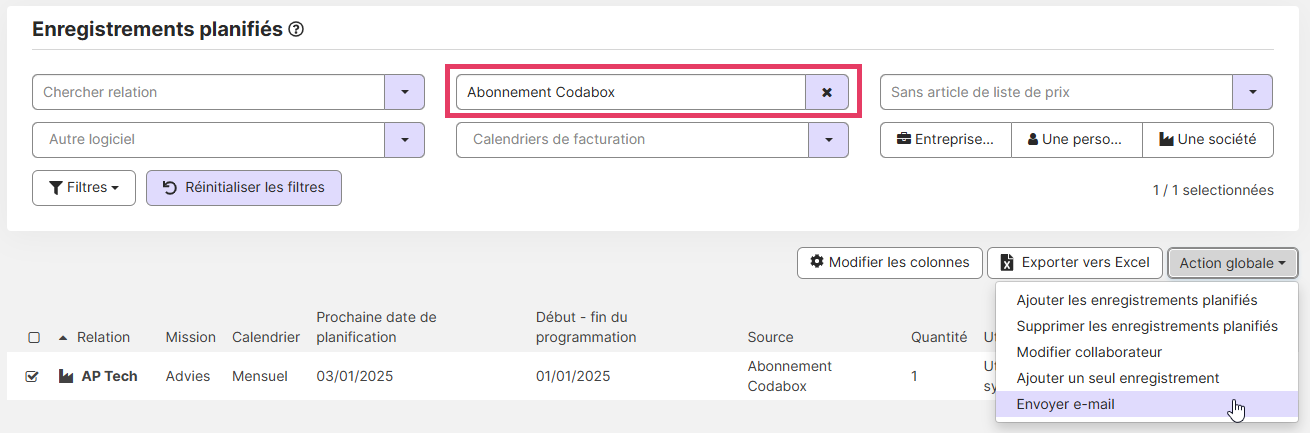Filter by Une société factory button
The image size is (1310, 433).
(1208, 140)
